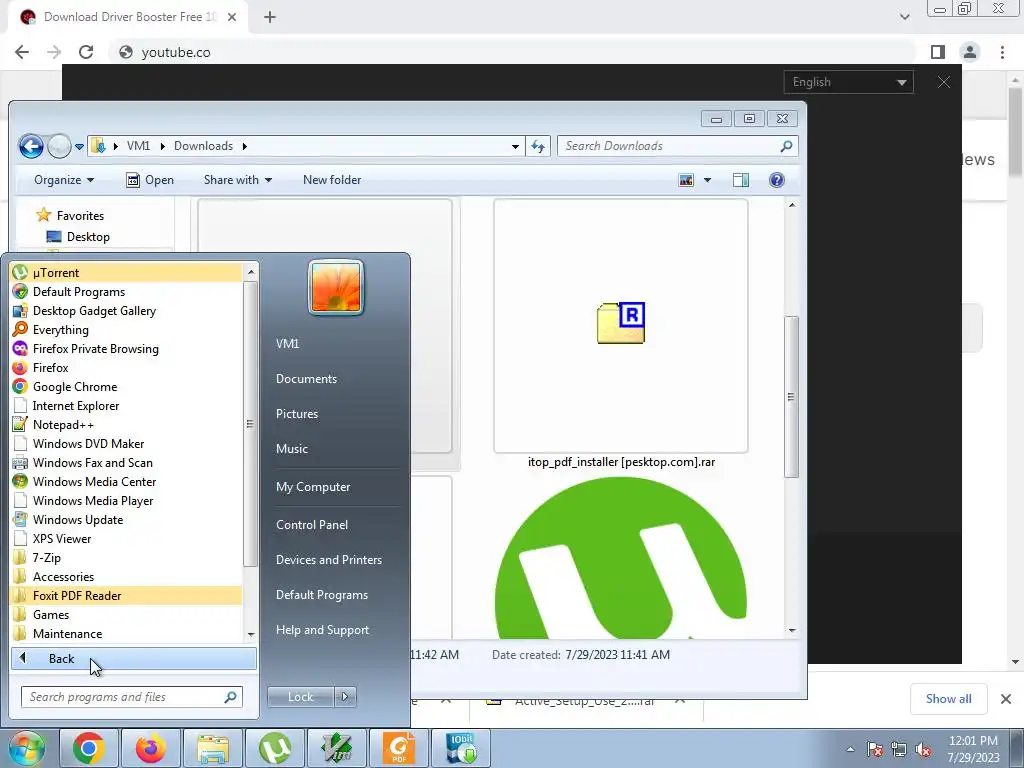Click the user account picture
Viewport: 1024px width, 768px height.
[x=336, y=287]
